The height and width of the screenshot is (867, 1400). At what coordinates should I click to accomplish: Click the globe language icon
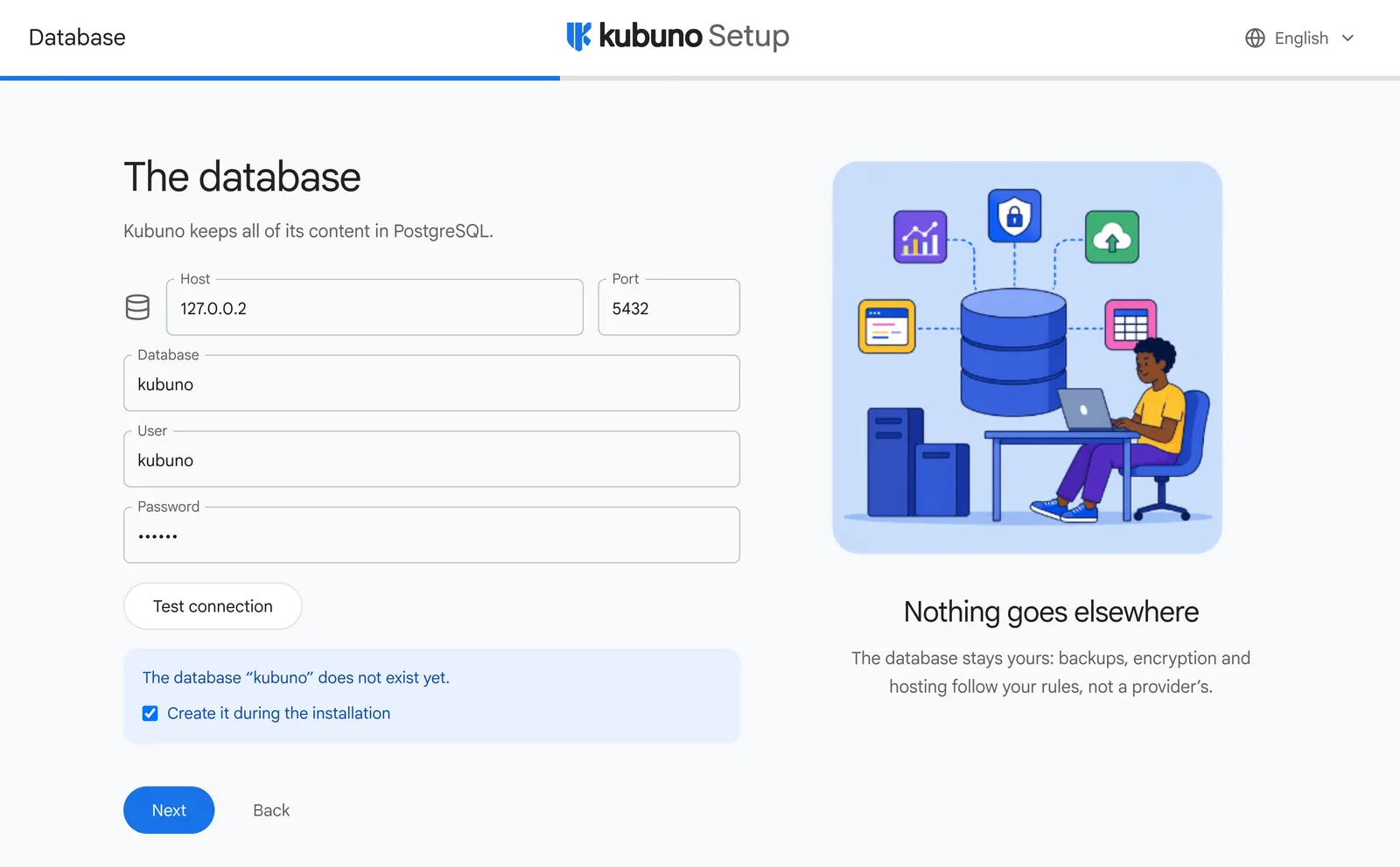tap(1255, 38)
